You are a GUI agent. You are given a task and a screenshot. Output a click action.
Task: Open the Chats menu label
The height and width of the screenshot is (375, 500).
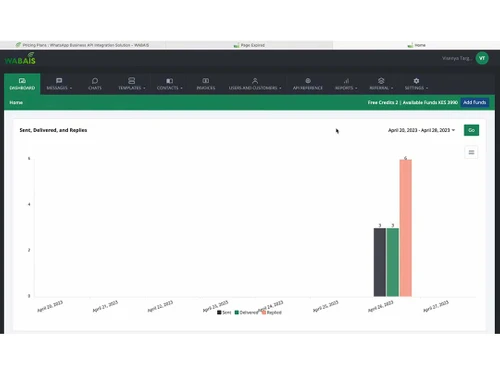[x=95, y=88]
